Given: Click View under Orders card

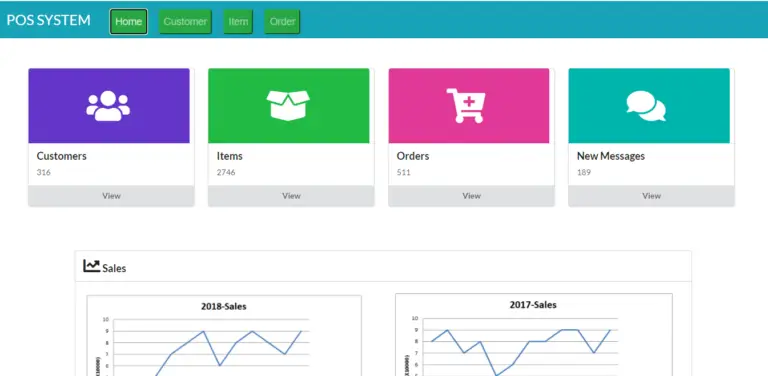Looking at the screenshot, I should click(x=471, y=196).
